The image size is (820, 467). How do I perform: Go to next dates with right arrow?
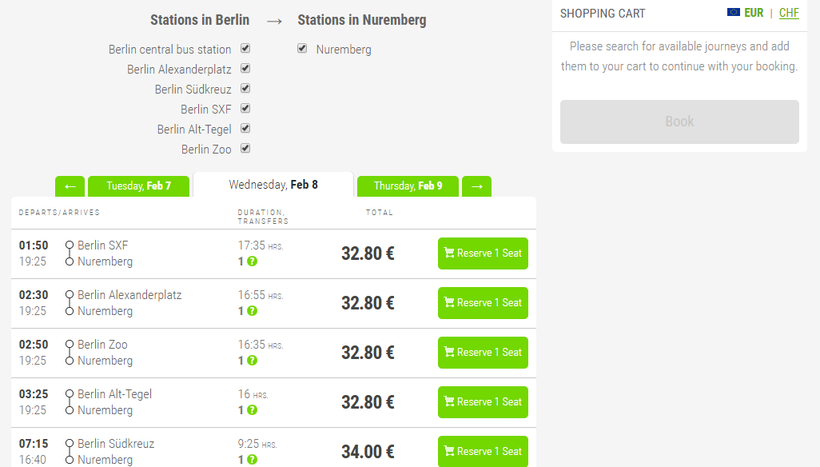[477, 186]
